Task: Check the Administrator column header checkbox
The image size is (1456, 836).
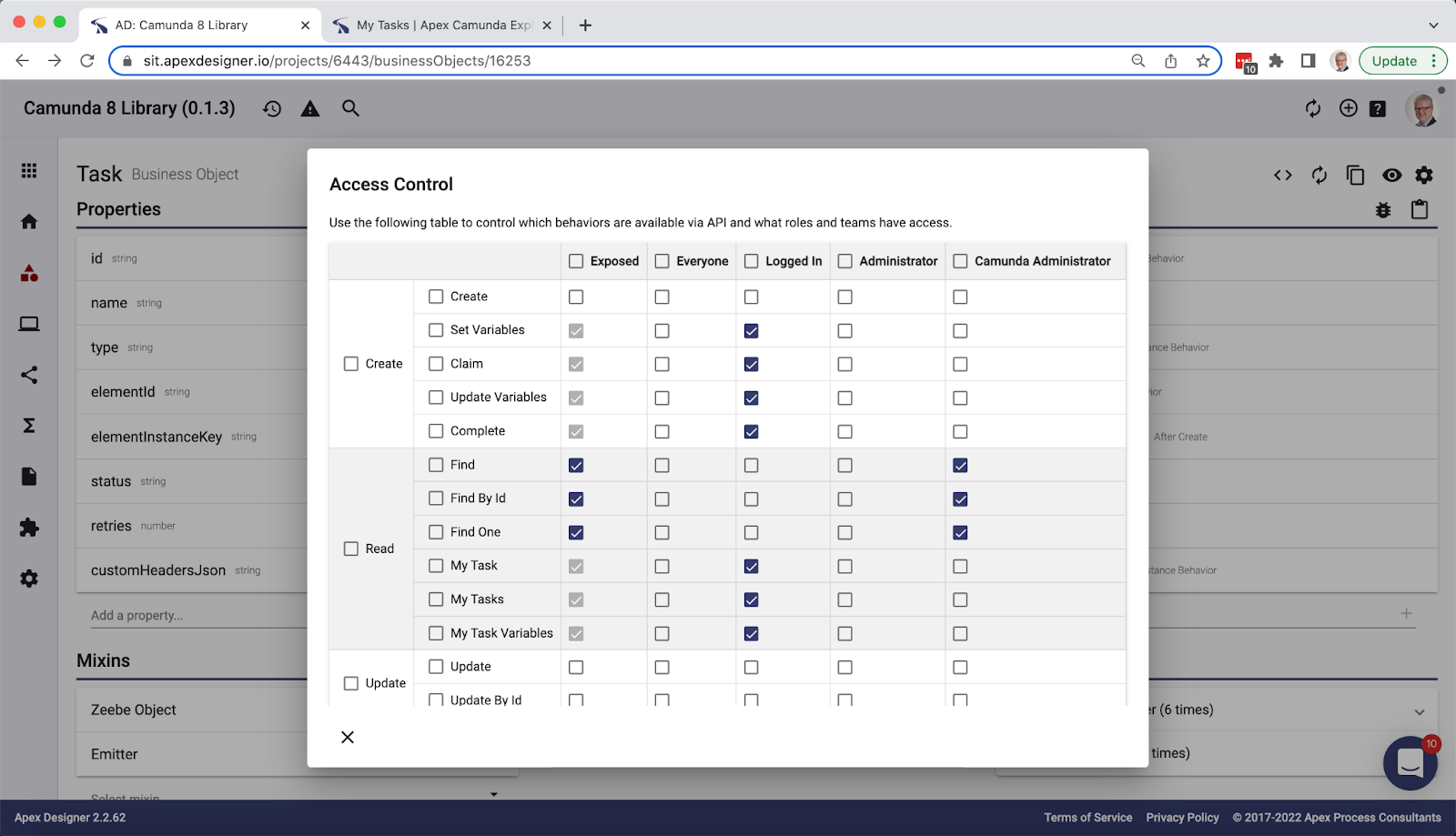Action: [x=844, y=261]
